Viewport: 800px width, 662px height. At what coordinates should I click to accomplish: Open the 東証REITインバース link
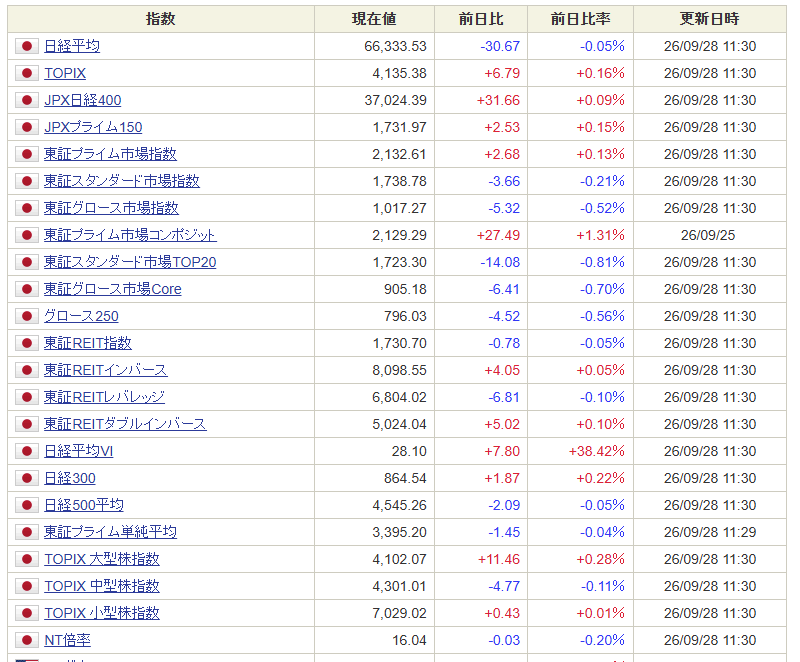click(x=106, y=371)
